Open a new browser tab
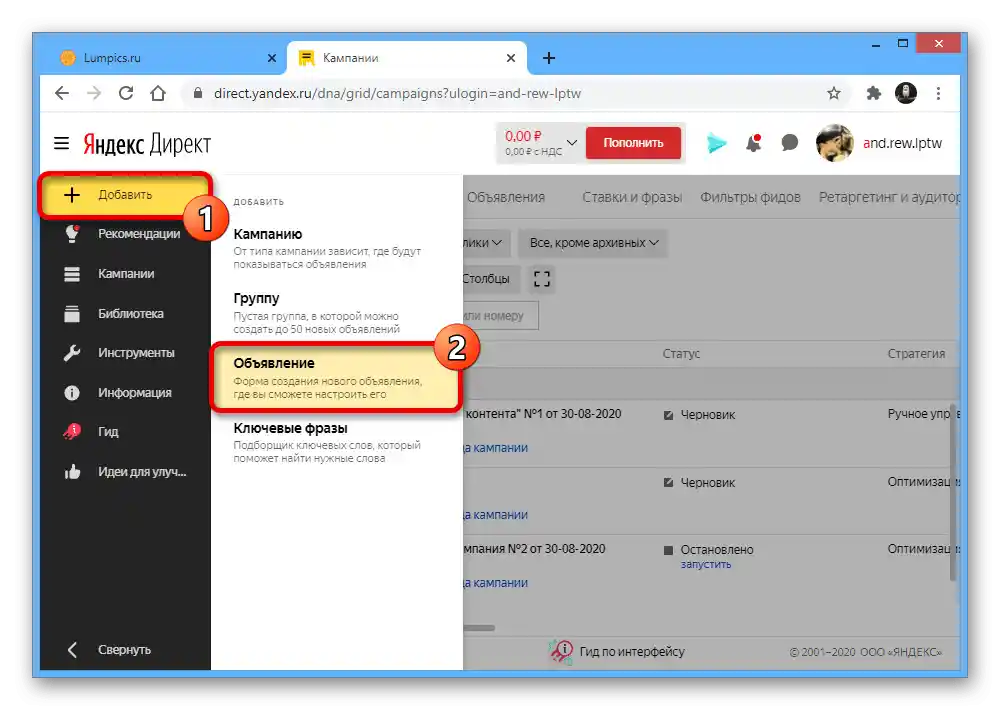Screen dimensions: 1000x710 (548, 58)
